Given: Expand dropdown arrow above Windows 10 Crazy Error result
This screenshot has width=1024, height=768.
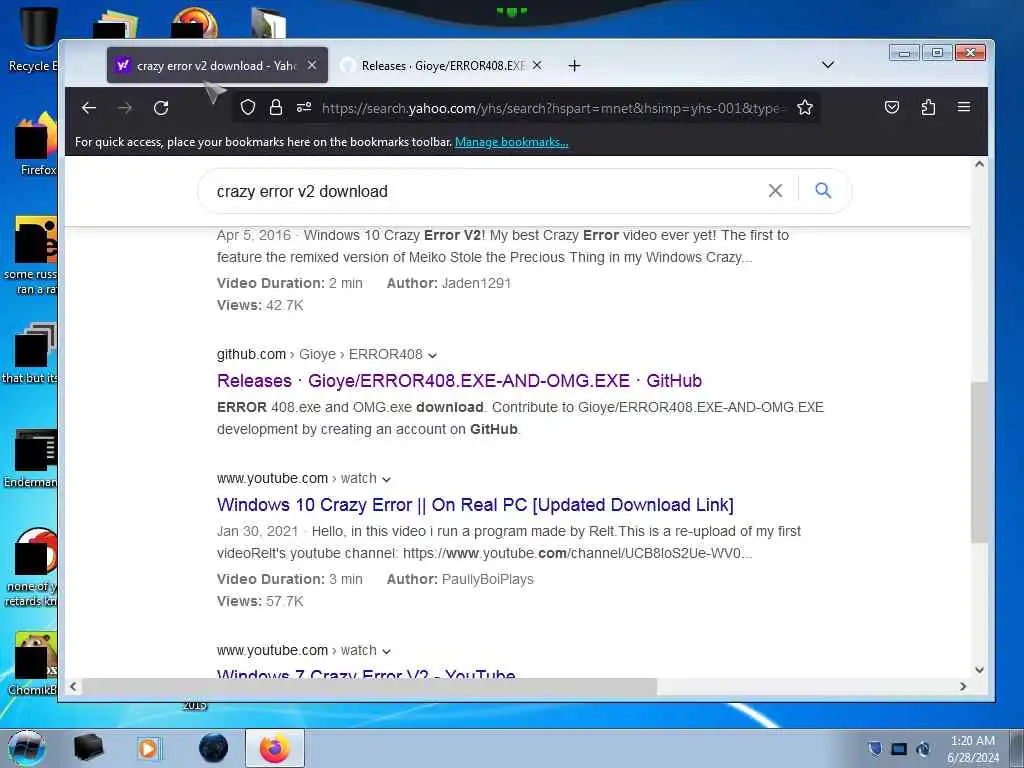Looking at the screenshot, I should [387, 479].
